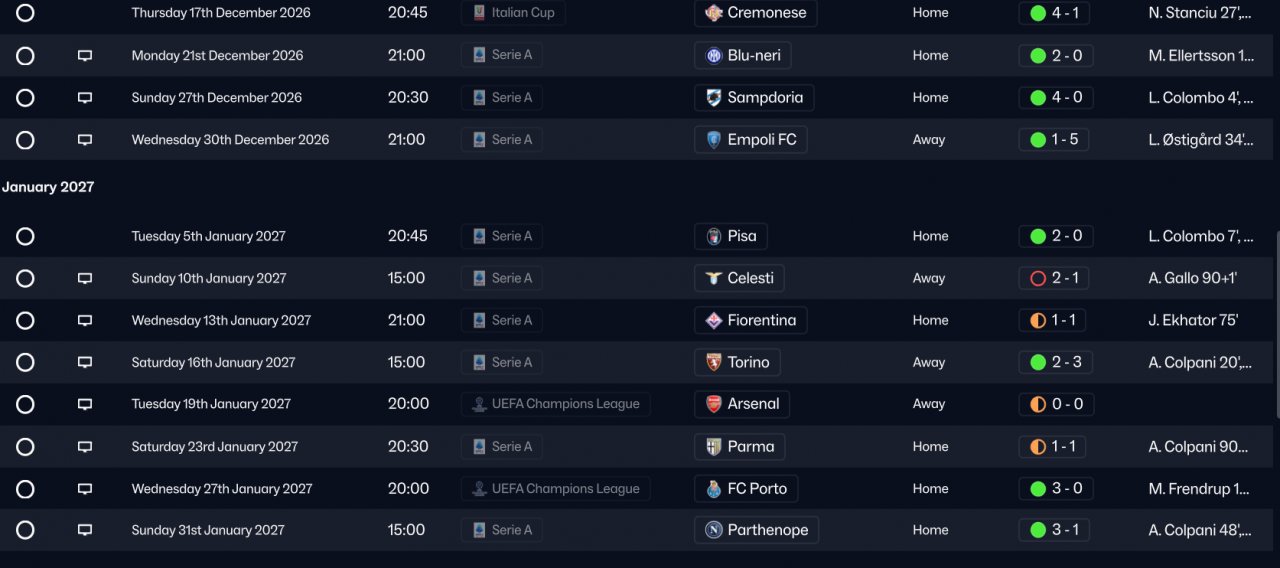This screenshot has width=1280, height=568.
Task: Click the Parthenope club badge
Action: (714, 530)
